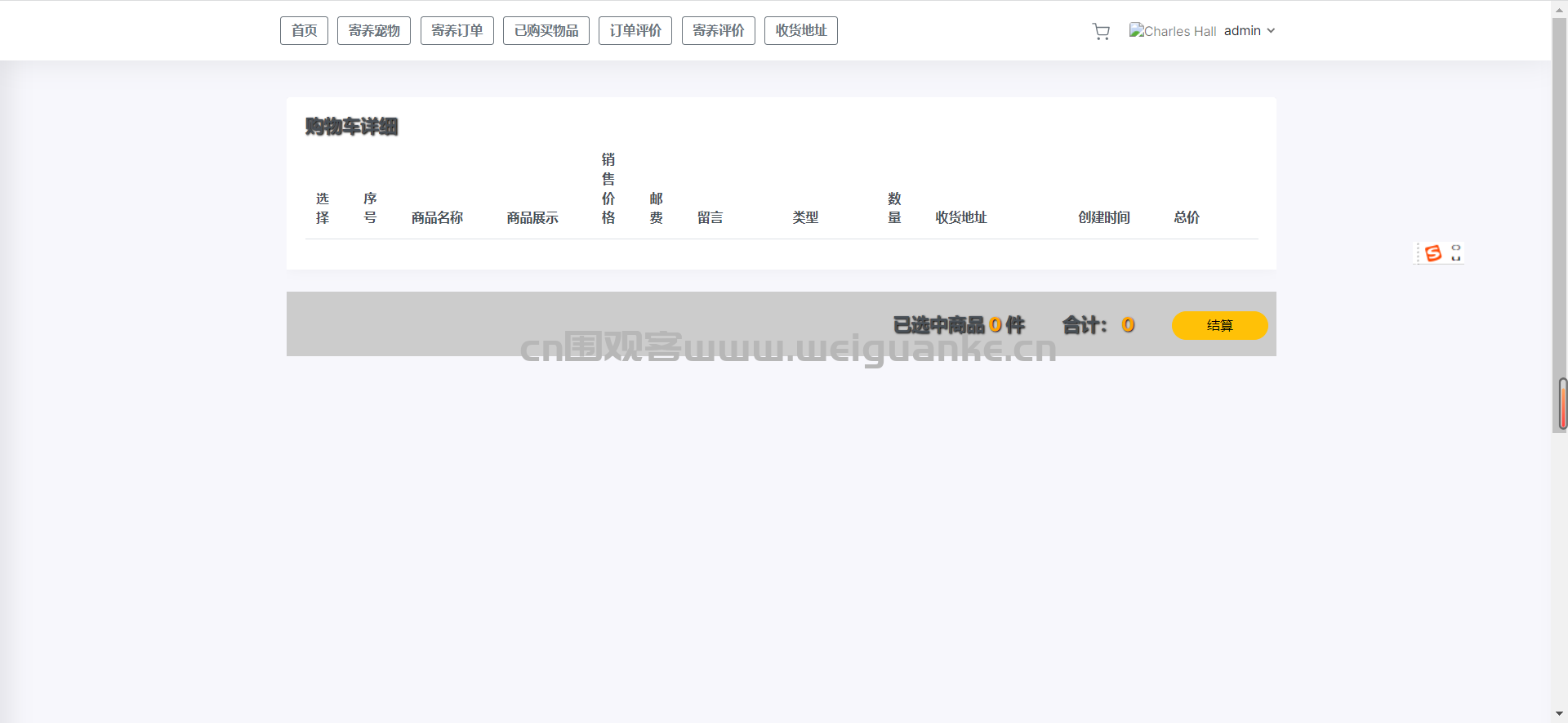
Task: Click the 合计 total amount text
Action: (1098, 325)
